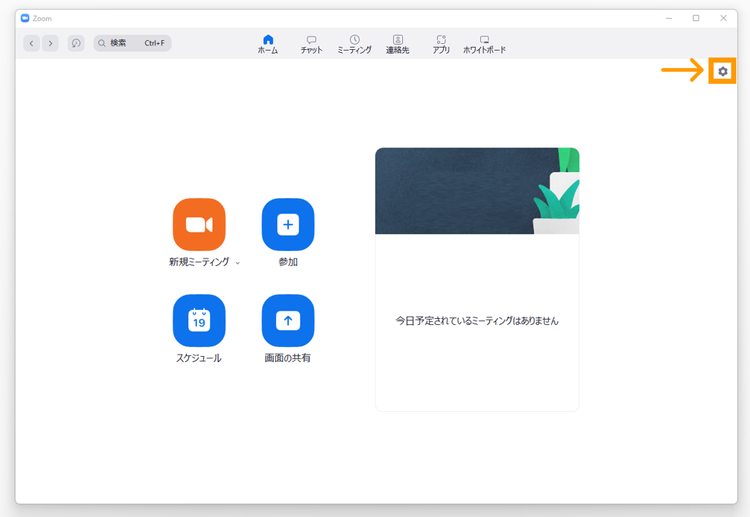Click the 今日予定されているミーティングはありません text
This screenshot has width=750, height=517.
pyautogui.click(x=477, y=321)
